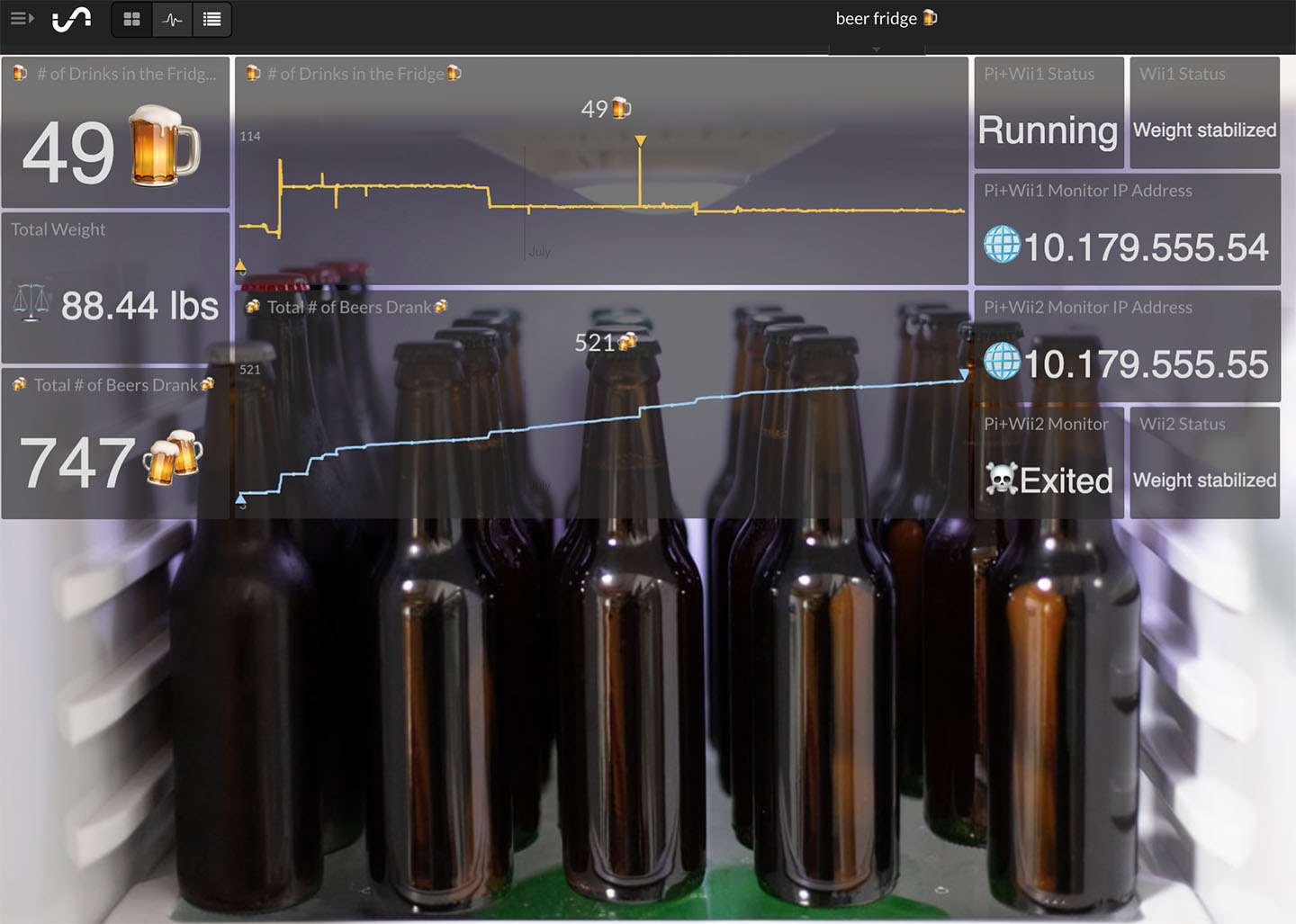The height and width of the screenshot is (924, 1296).
Task: Select IP address 10.179.555.54
Action: pos(1146,247)
